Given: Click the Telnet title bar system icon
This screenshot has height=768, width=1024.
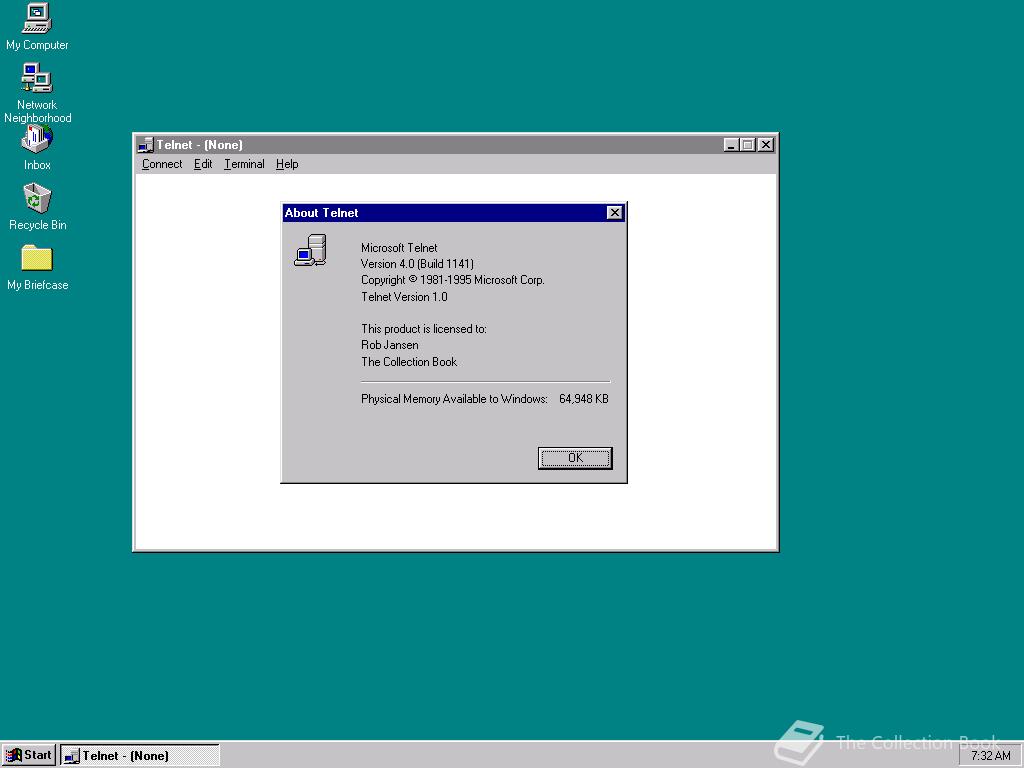Looking at the screenshot, I should (146, 144).
